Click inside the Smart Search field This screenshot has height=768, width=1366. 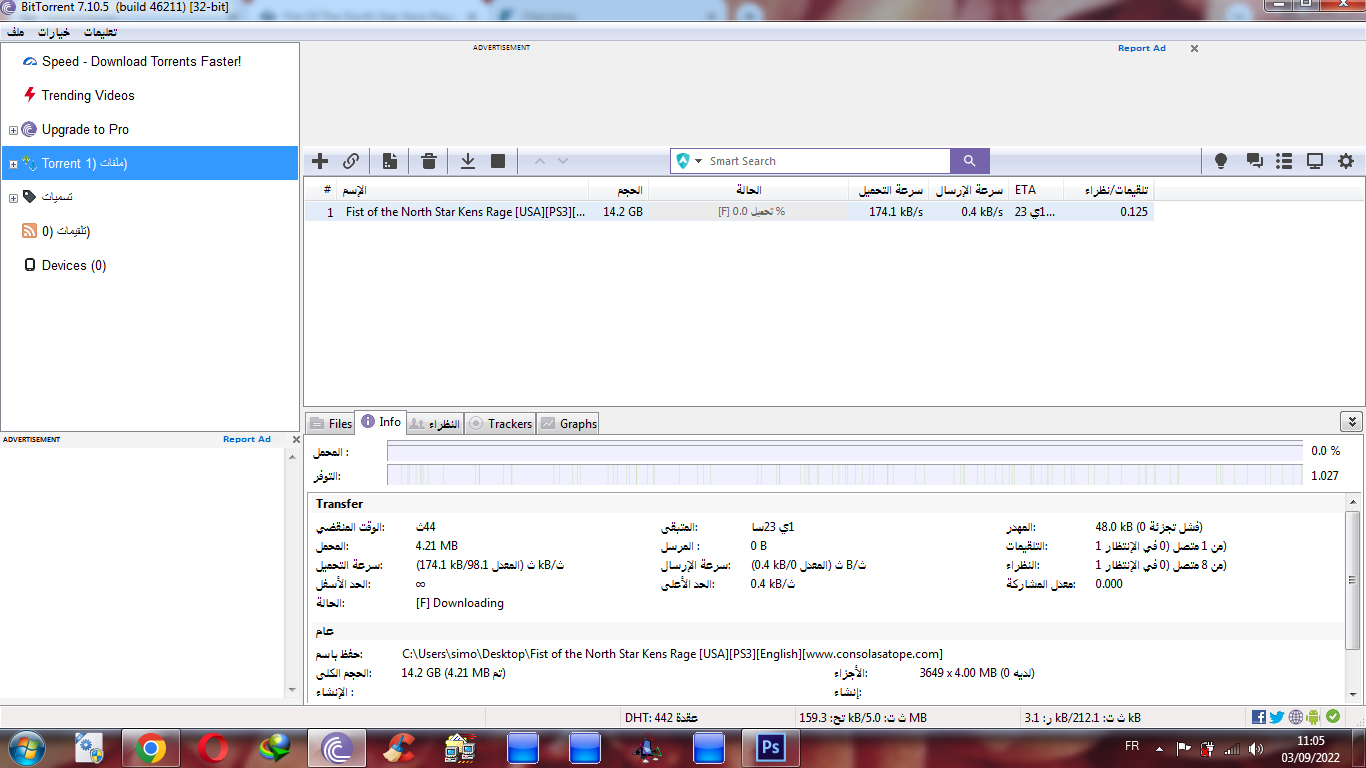(825, 161)
